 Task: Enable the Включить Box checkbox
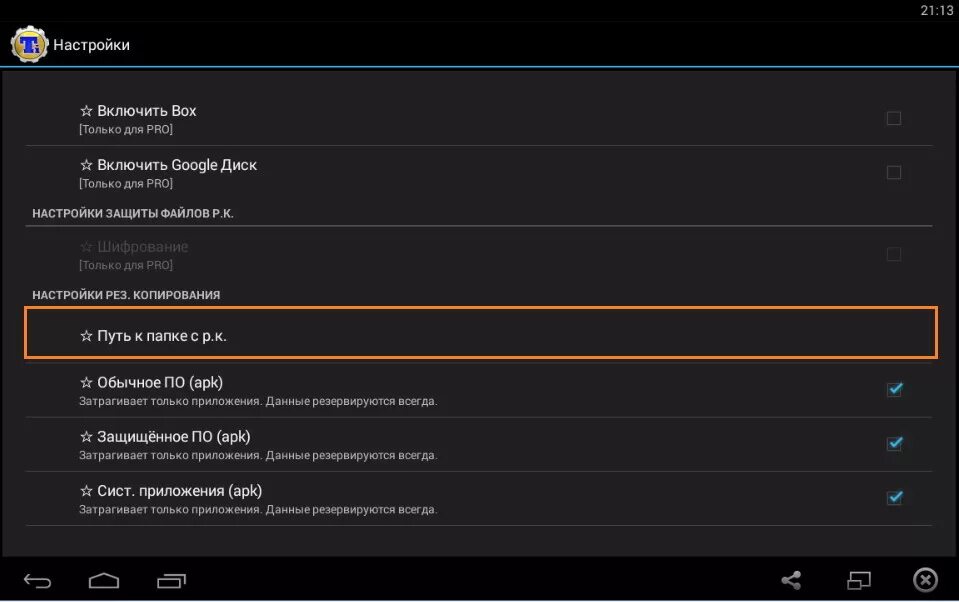point(894,118)
